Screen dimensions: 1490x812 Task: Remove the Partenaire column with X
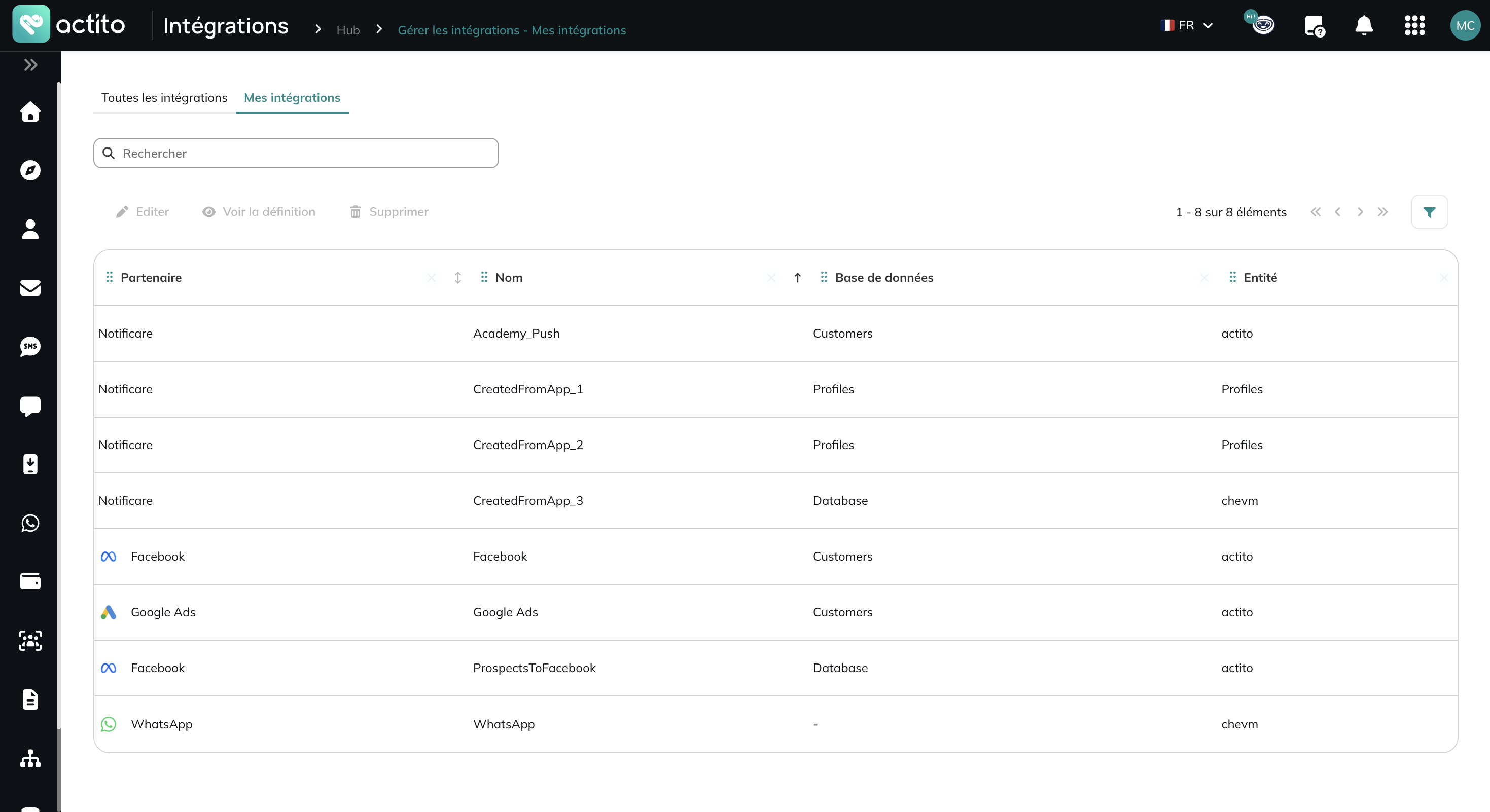[x=432, y=278]
